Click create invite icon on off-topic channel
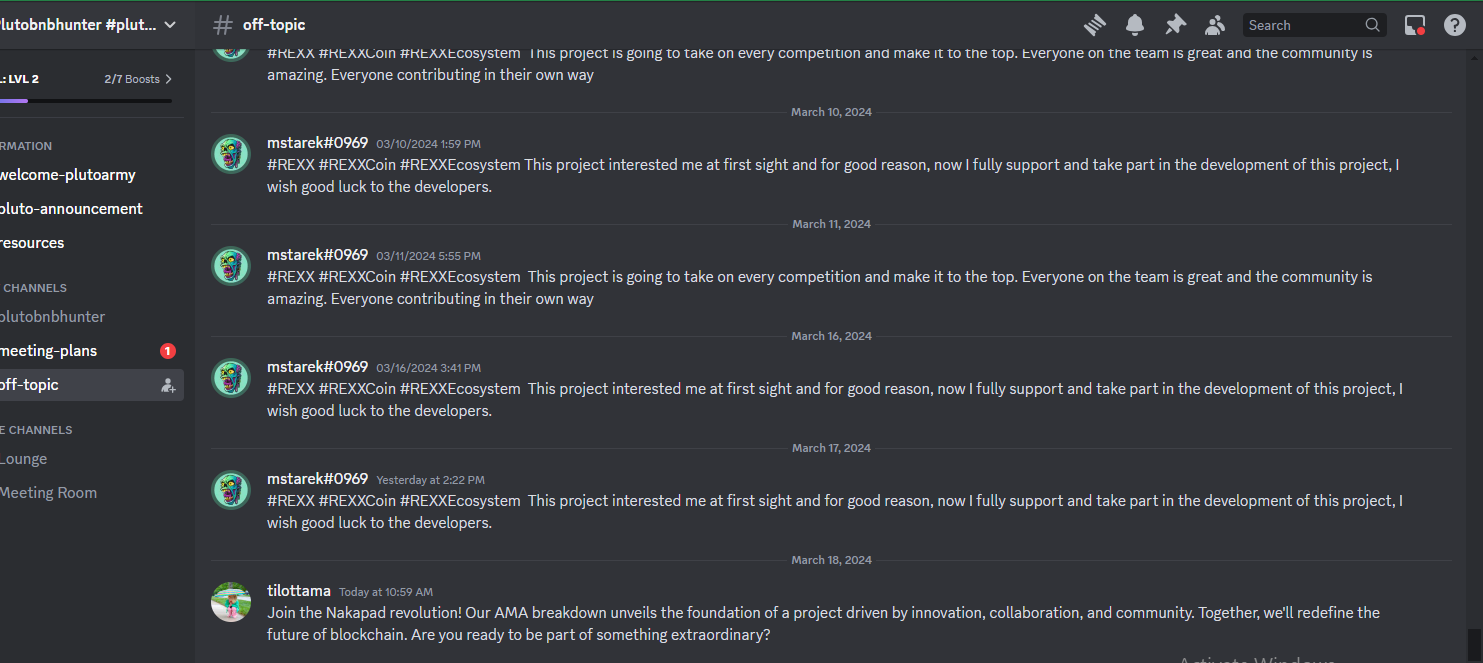The width and height of the screenshot is (1483, 663). [x=168, y=385]
